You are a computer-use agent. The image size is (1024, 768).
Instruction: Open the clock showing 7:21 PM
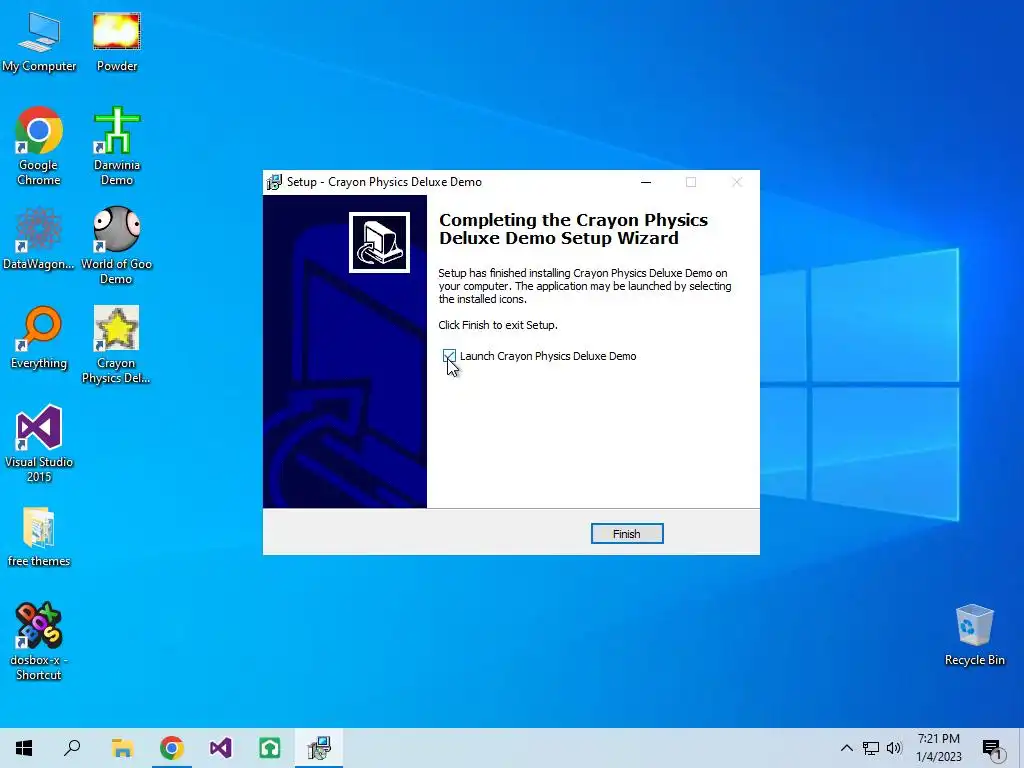[938, 748]
